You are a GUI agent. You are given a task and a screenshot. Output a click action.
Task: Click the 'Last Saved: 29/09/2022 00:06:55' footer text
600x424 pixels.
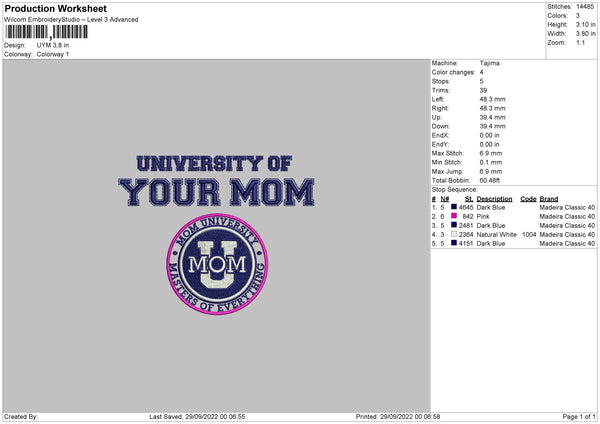197,416
